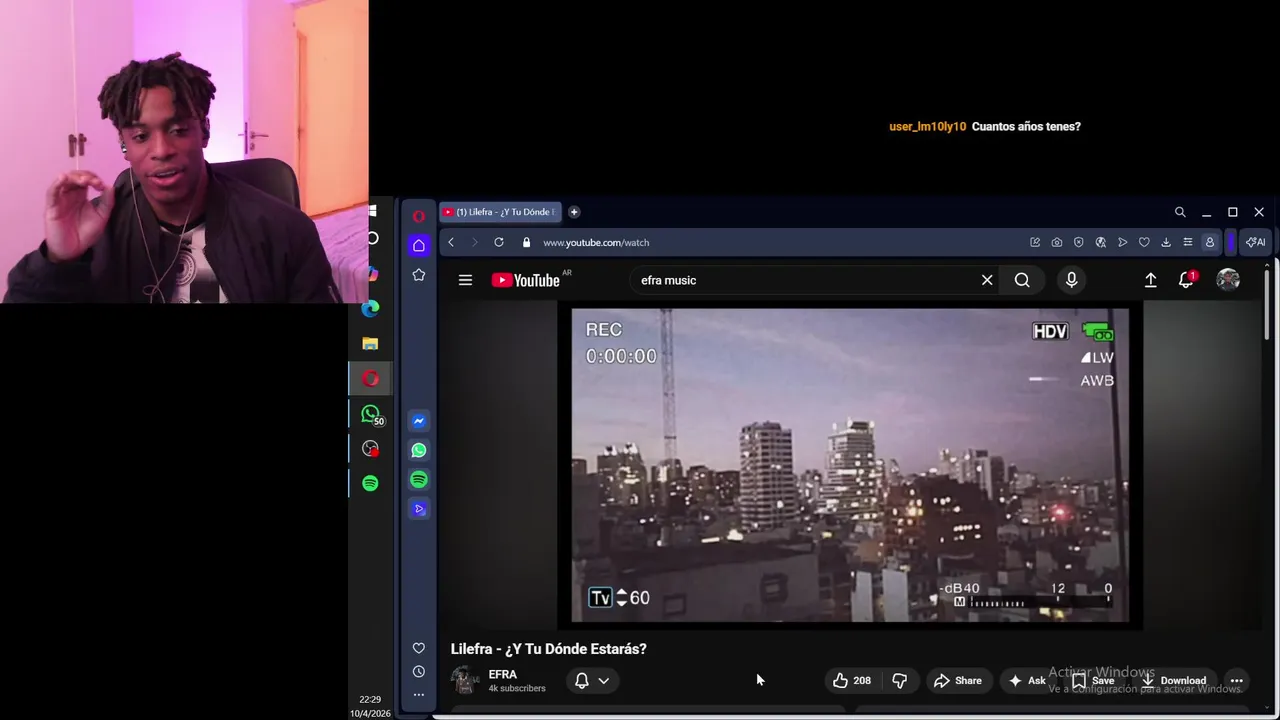Clear the YouTube search text
The height and width of the screenshot is (720, 1280).
pyautogui.click(x=987, y=280)
